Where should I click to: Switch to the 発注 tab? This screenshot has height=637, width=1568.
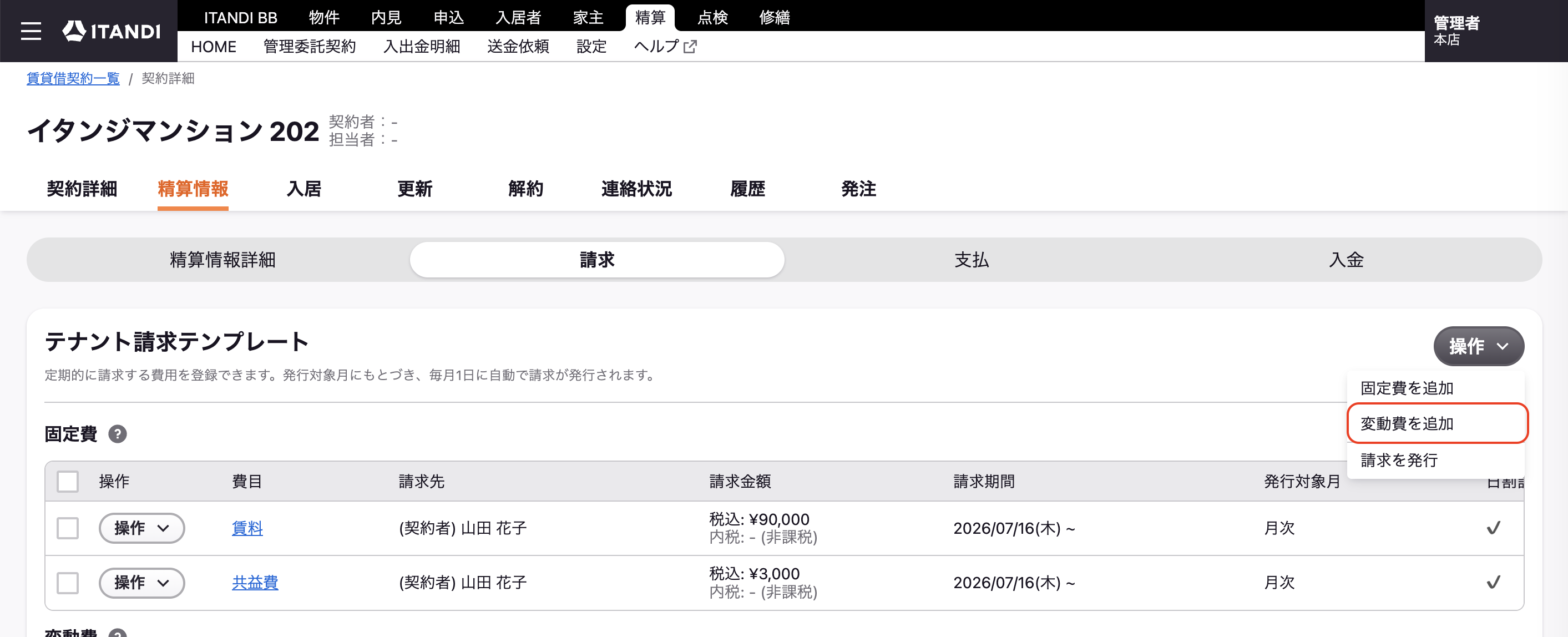point(858,189)
